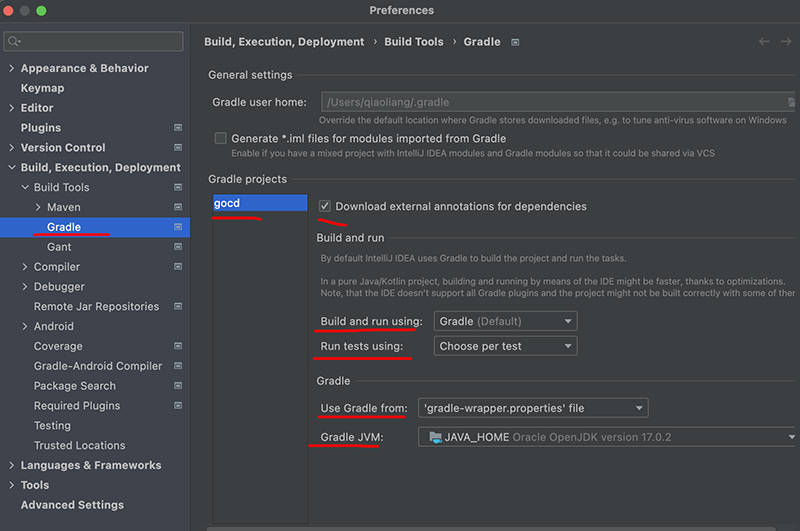Click the back navigation arrow

(764, 42)
